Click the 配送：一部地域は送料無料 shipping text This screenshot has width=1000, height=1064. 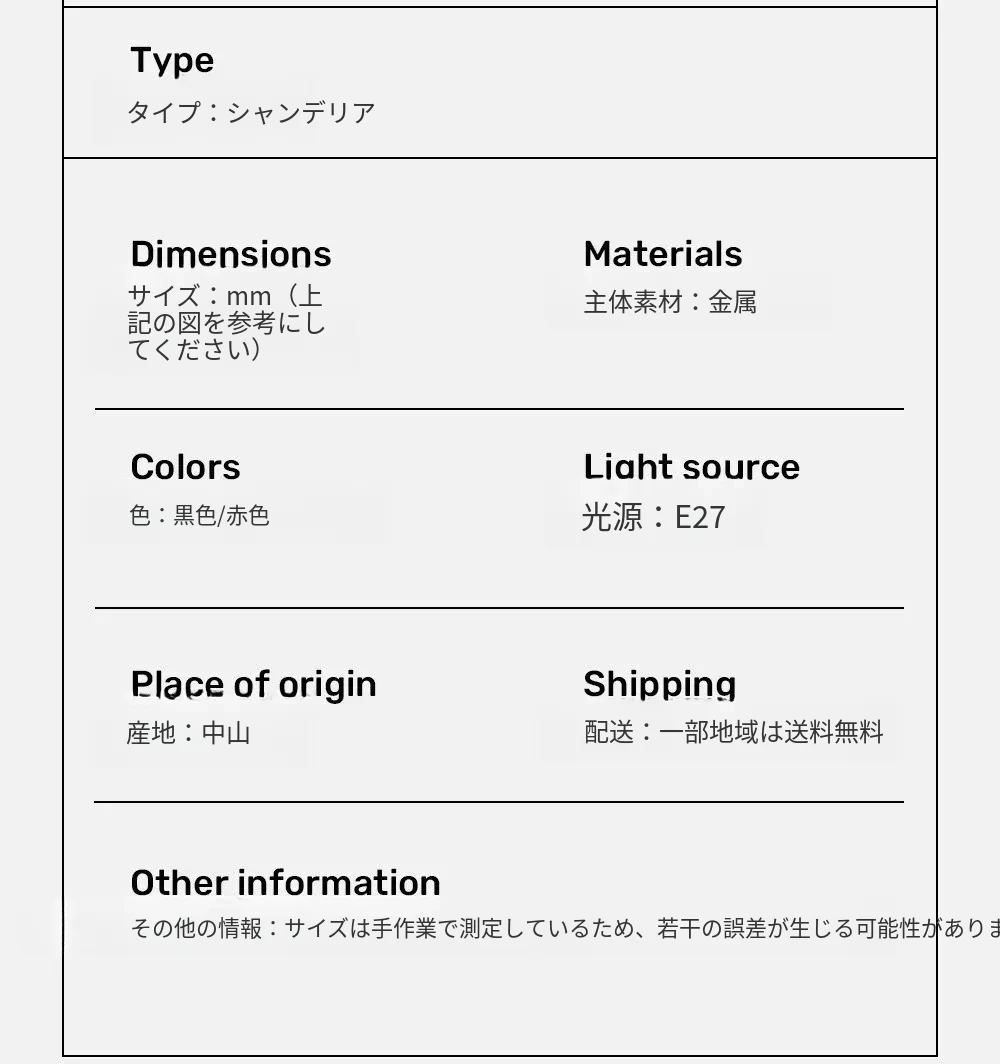click(734, 733)
